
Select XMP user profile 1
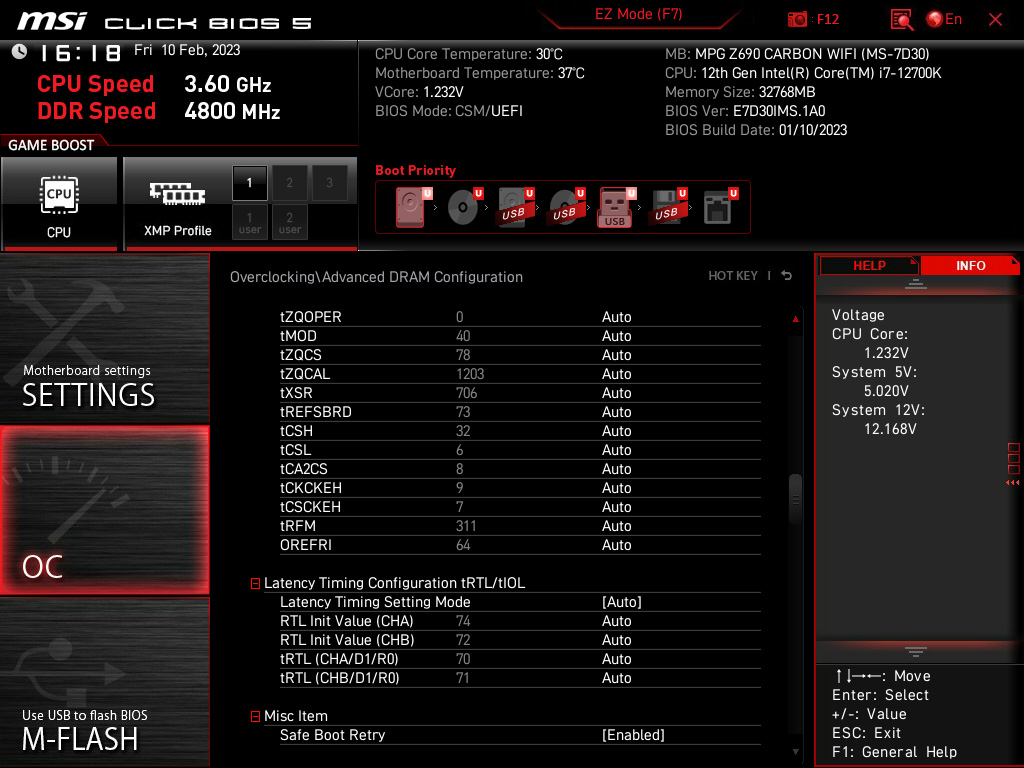tap(249, 222)
